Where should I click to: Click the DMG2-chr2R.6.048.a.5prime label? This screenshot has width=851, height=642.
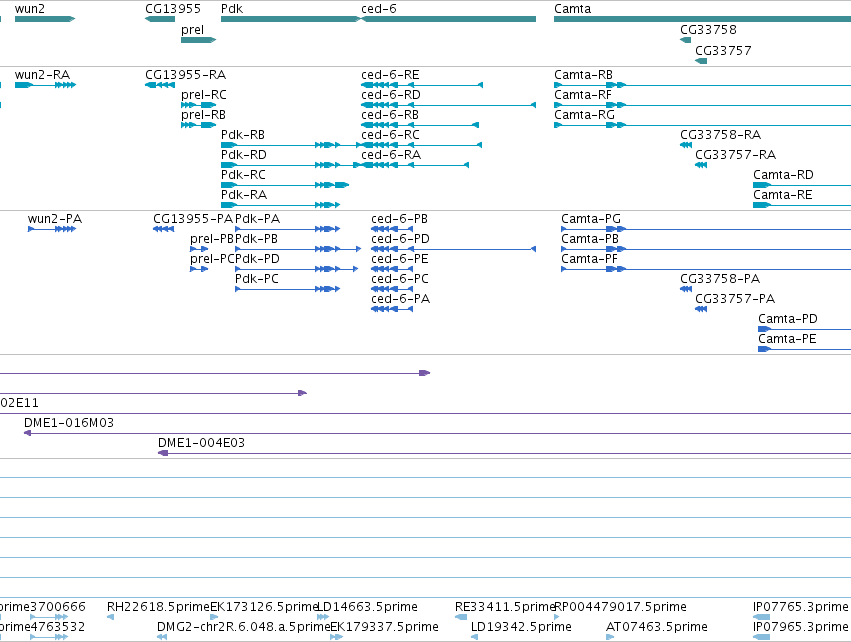244,627
